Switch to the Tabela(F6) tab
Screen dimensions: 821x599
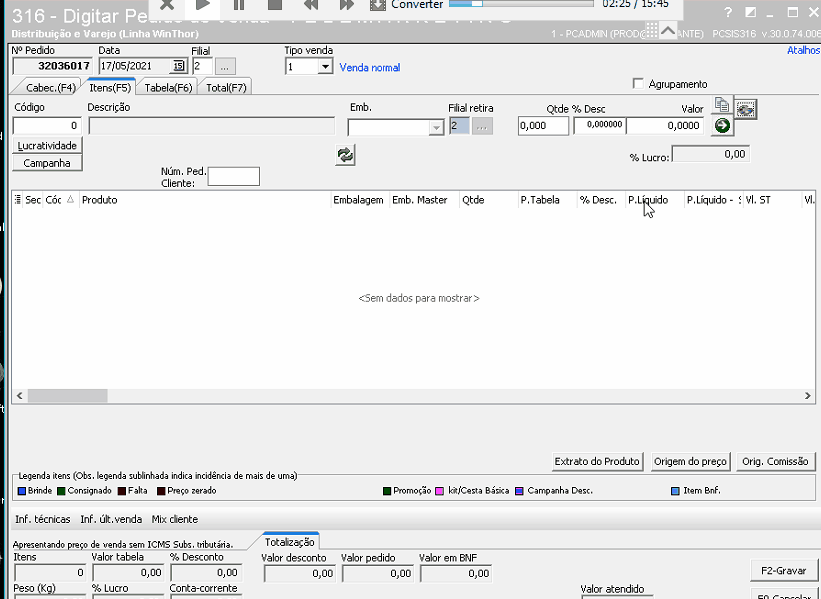[168, 87]
